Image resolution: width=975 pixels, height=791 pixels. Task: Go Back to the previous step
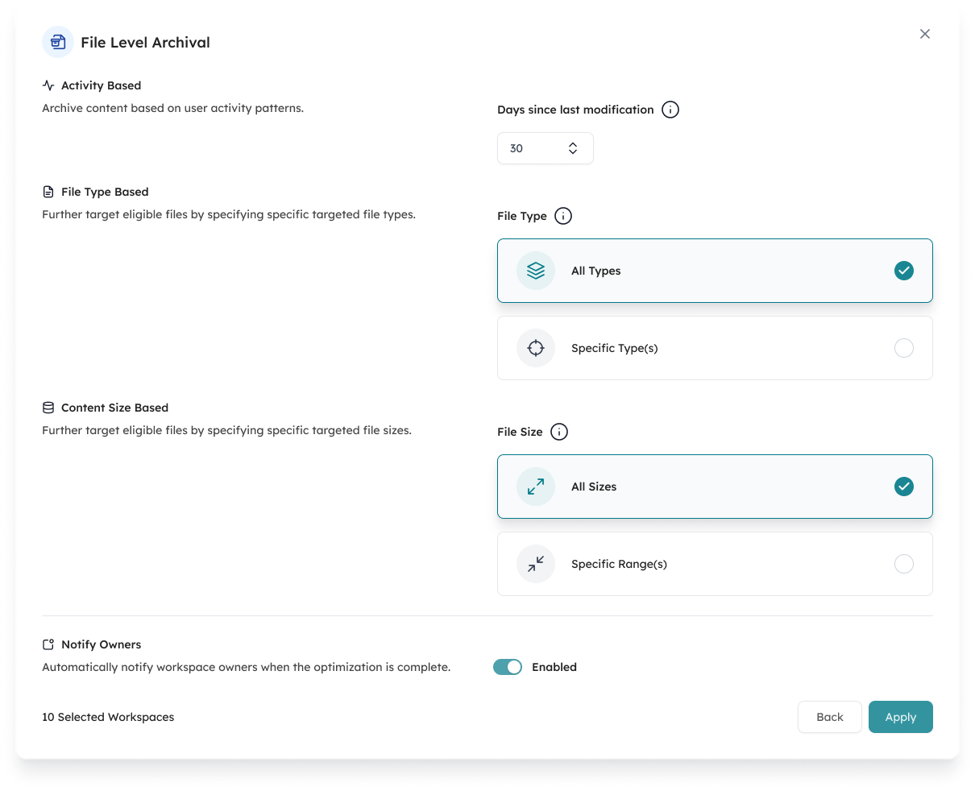point(829,717)
